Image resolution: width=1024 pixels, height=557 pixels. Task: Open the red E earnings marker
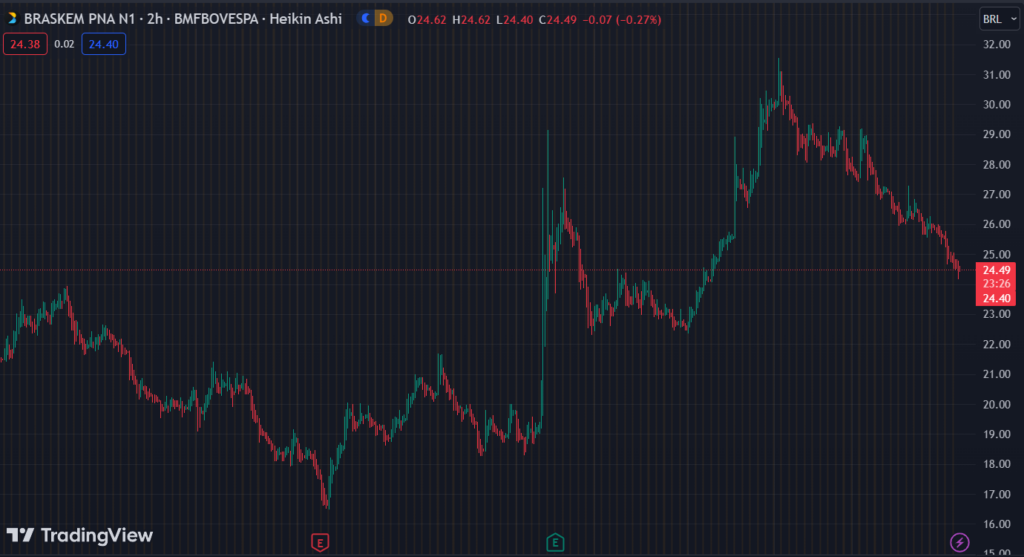pyautogui.click(x=320, y=543)
